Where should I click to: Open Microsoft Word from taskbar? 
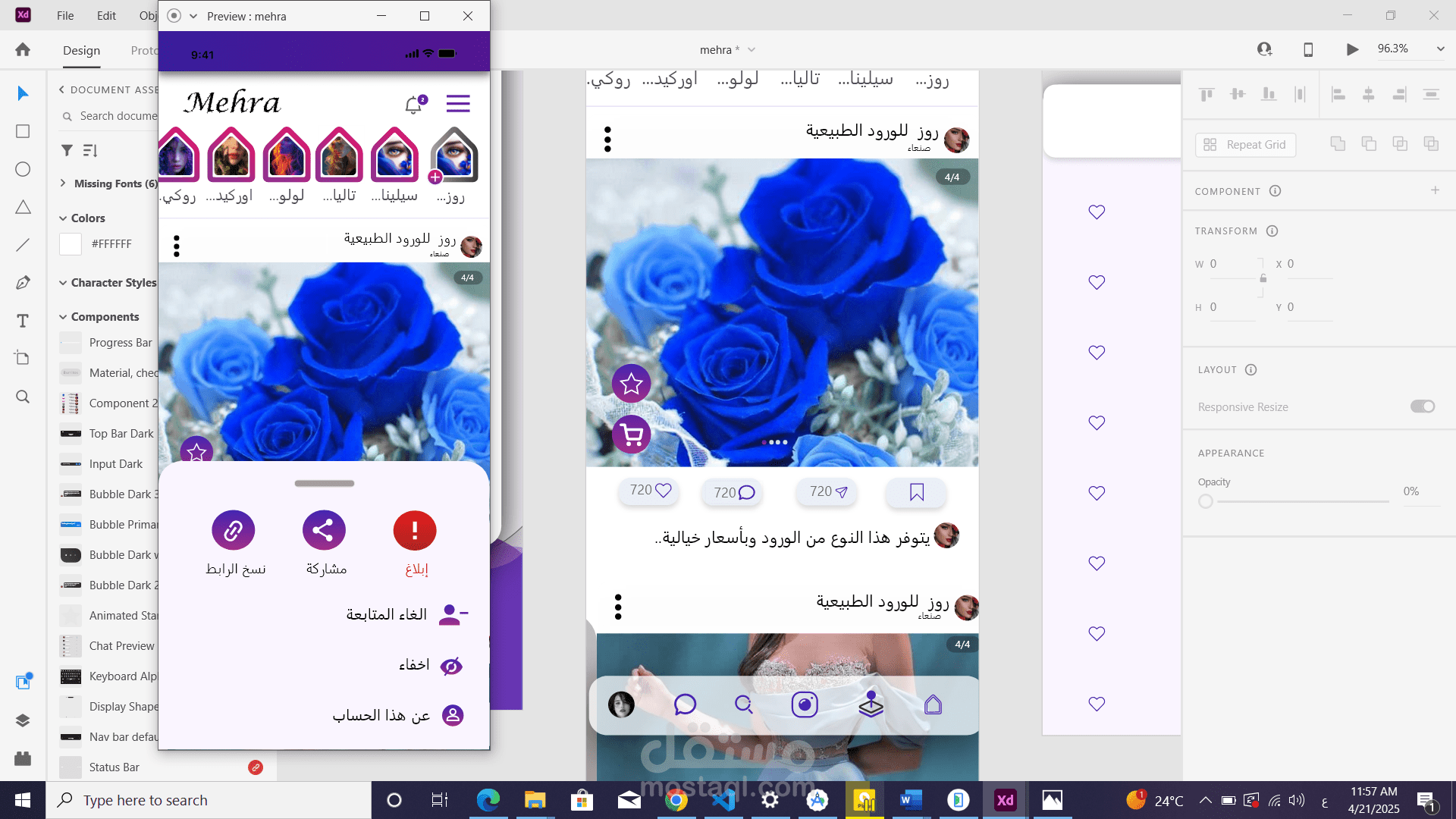911,800
